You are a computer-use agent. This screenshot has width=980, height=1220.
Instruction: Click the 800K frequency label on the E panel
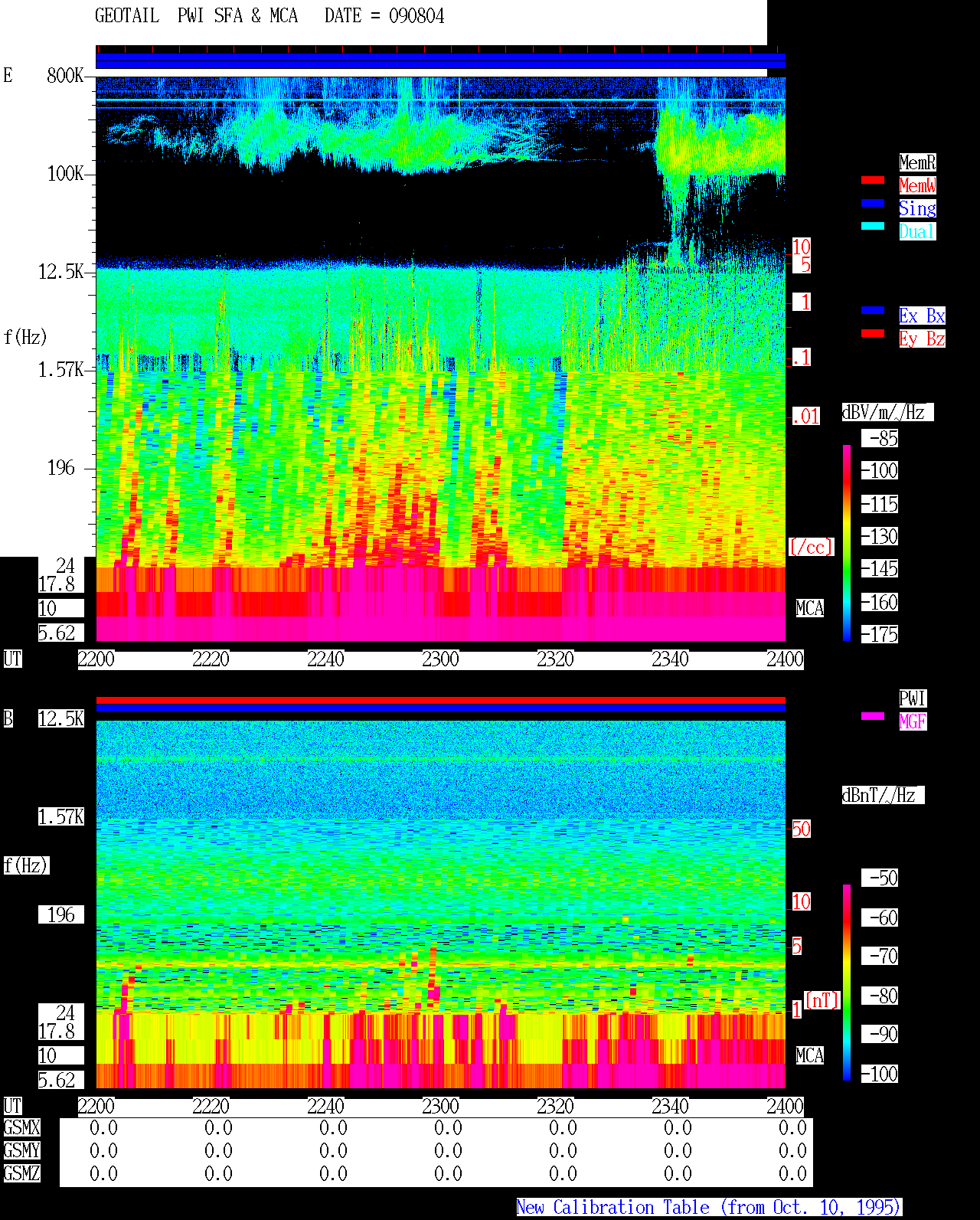[x=65, y=75]
